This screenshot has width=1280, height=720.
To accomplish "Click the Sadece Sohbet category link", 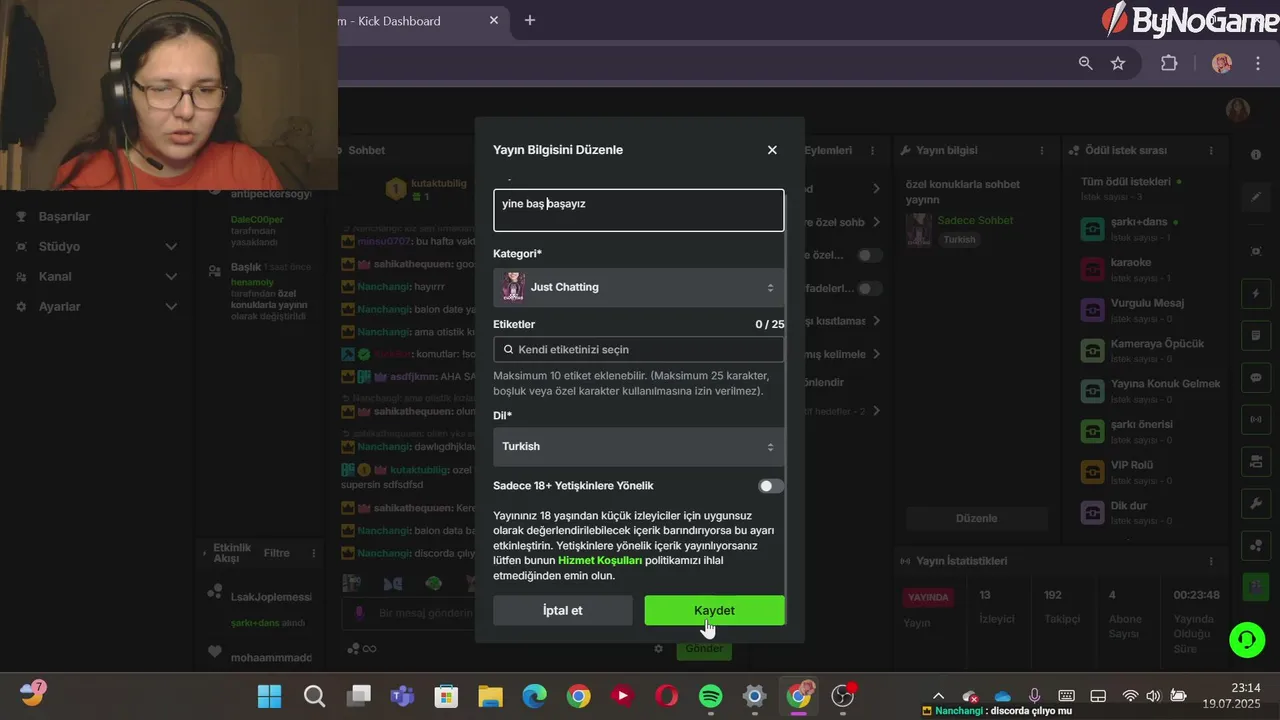I will (975, 220).
